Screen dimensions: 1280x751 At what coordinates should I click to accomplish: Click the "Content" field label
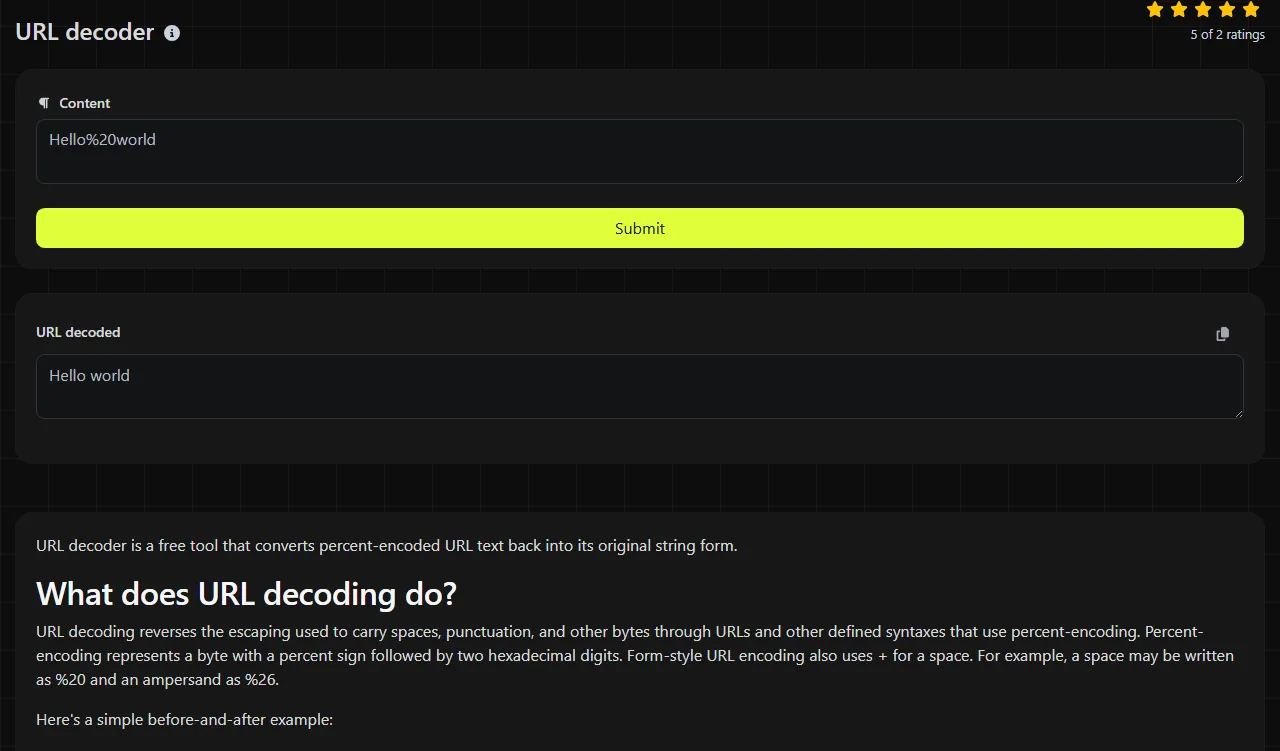click(x=85, y=103)
